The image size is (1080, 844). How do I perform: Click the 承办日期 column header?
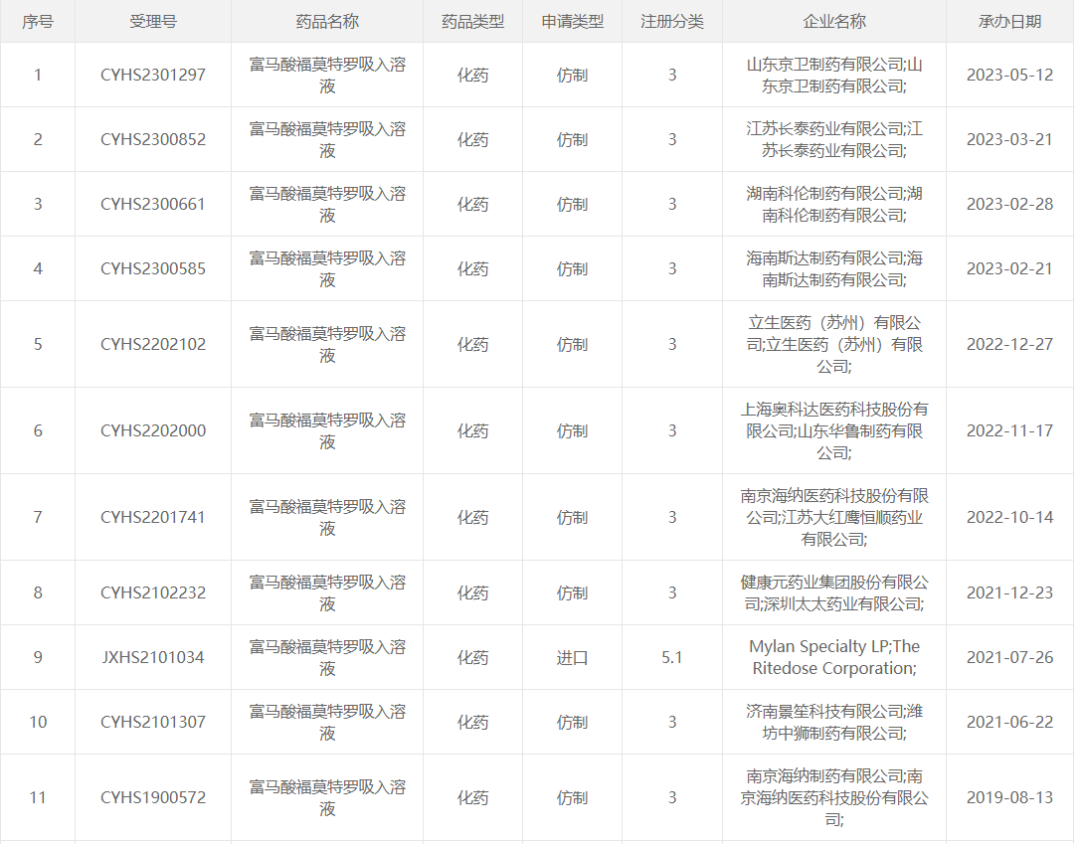[1010, 22]
